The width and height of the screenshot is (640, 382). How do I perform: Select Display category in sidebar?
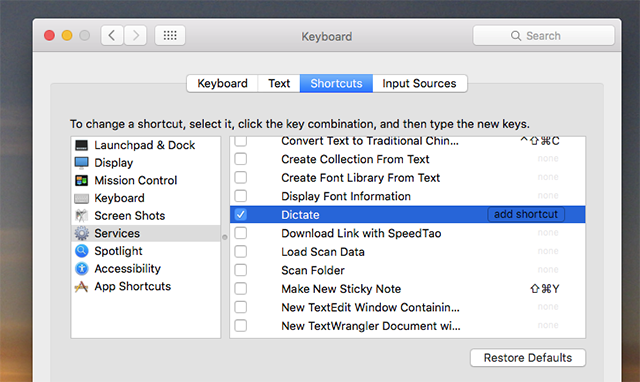146,163
